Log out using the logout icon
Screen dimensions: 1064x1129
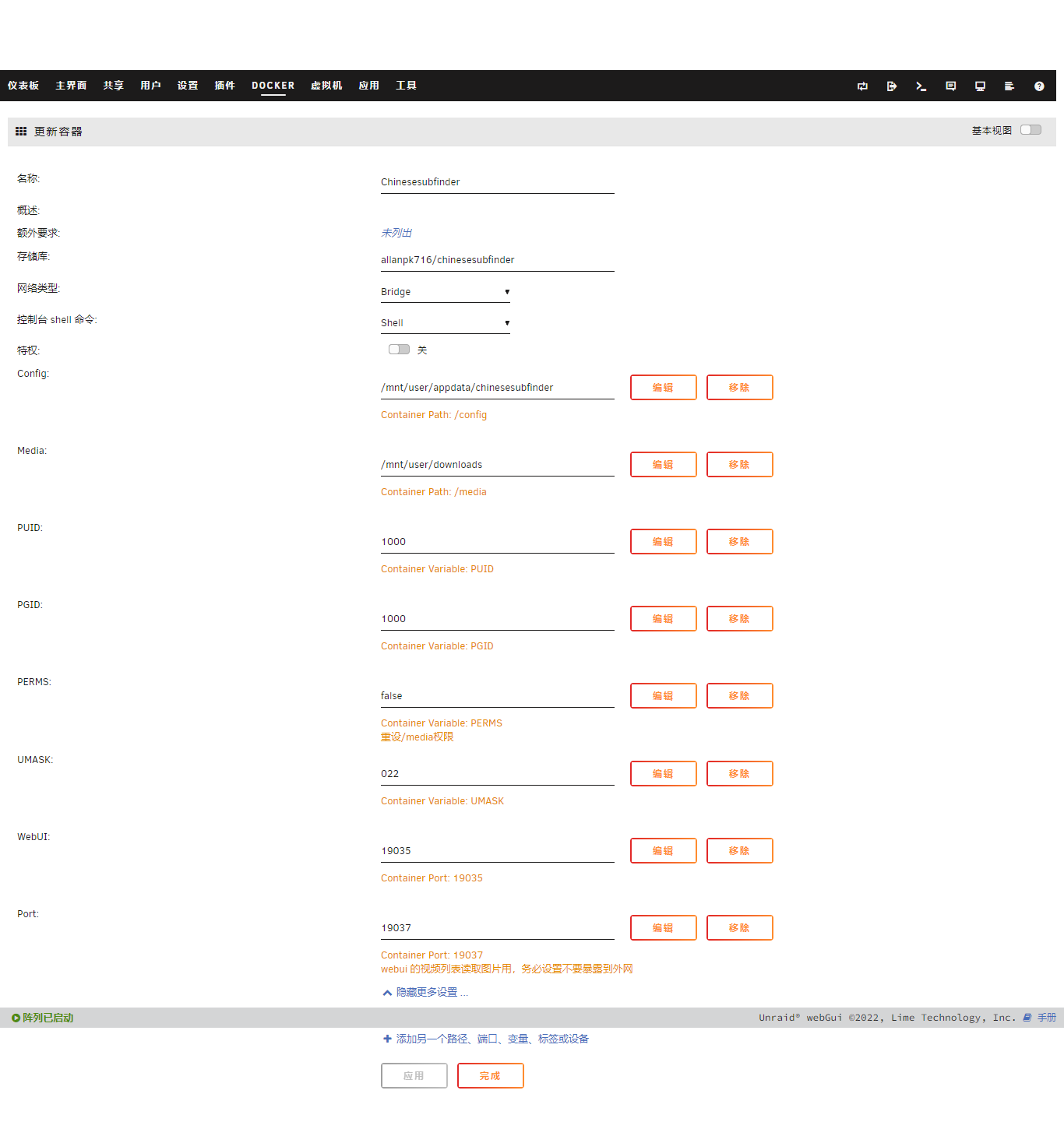[x=891, y=86]
